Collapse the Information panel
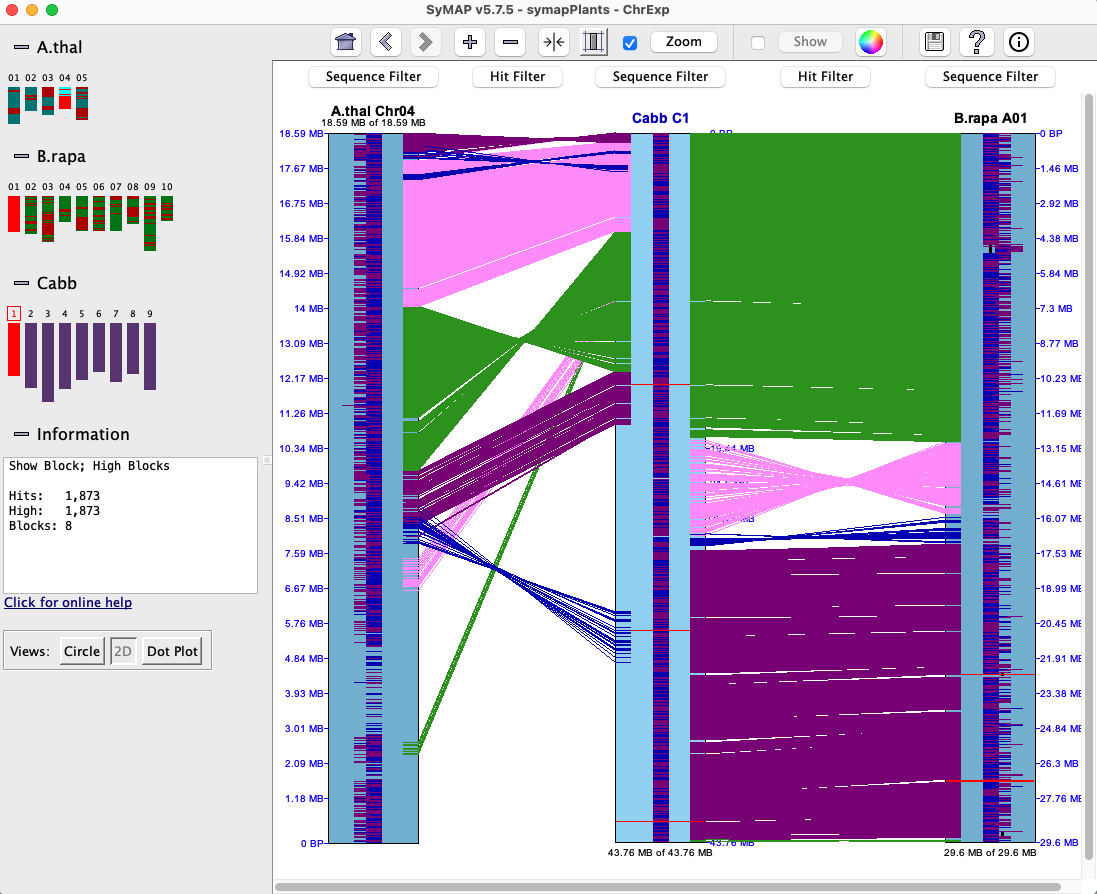The height and width of the screenshot is (894, 1097). pos(20,435)
